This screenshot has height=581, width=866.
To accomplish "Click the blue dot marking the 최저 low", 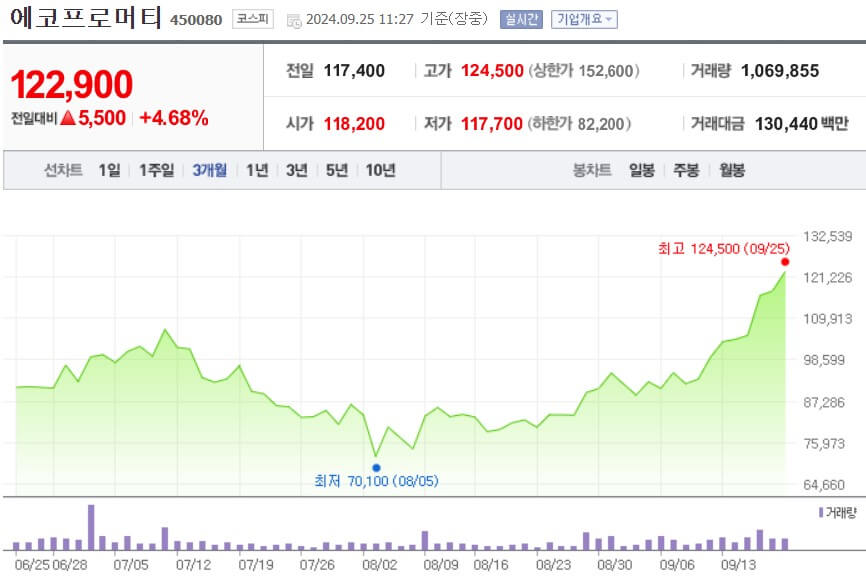I will [377, 467].
